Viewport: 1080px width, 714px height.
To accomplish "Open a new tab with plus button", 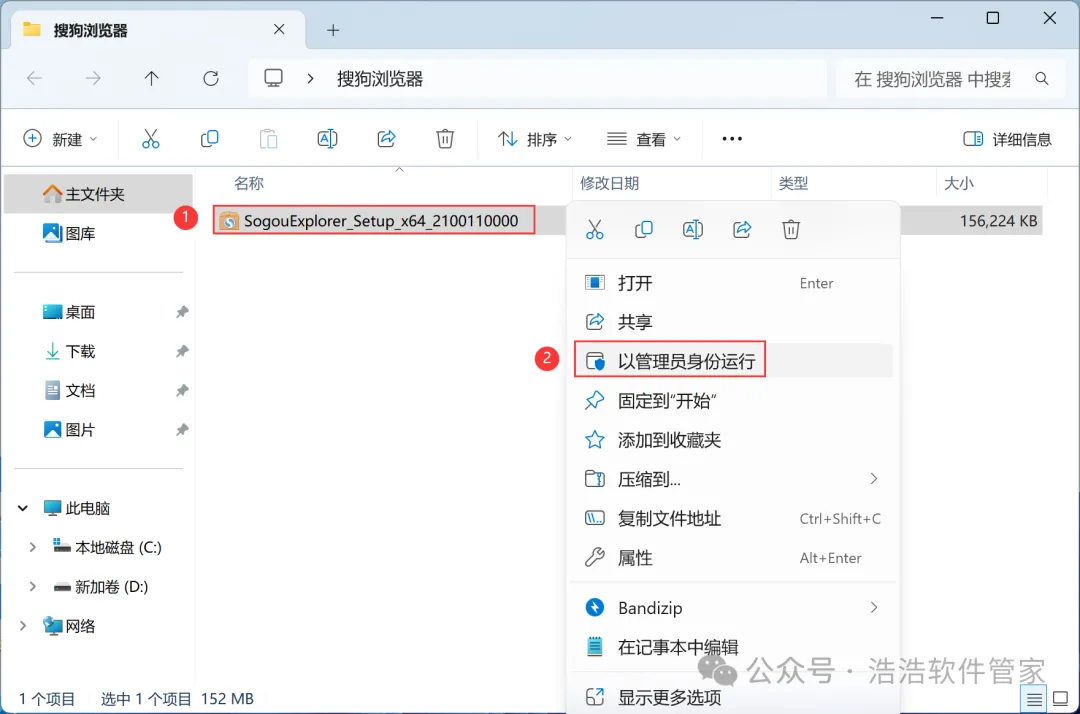I will [333, 30].
